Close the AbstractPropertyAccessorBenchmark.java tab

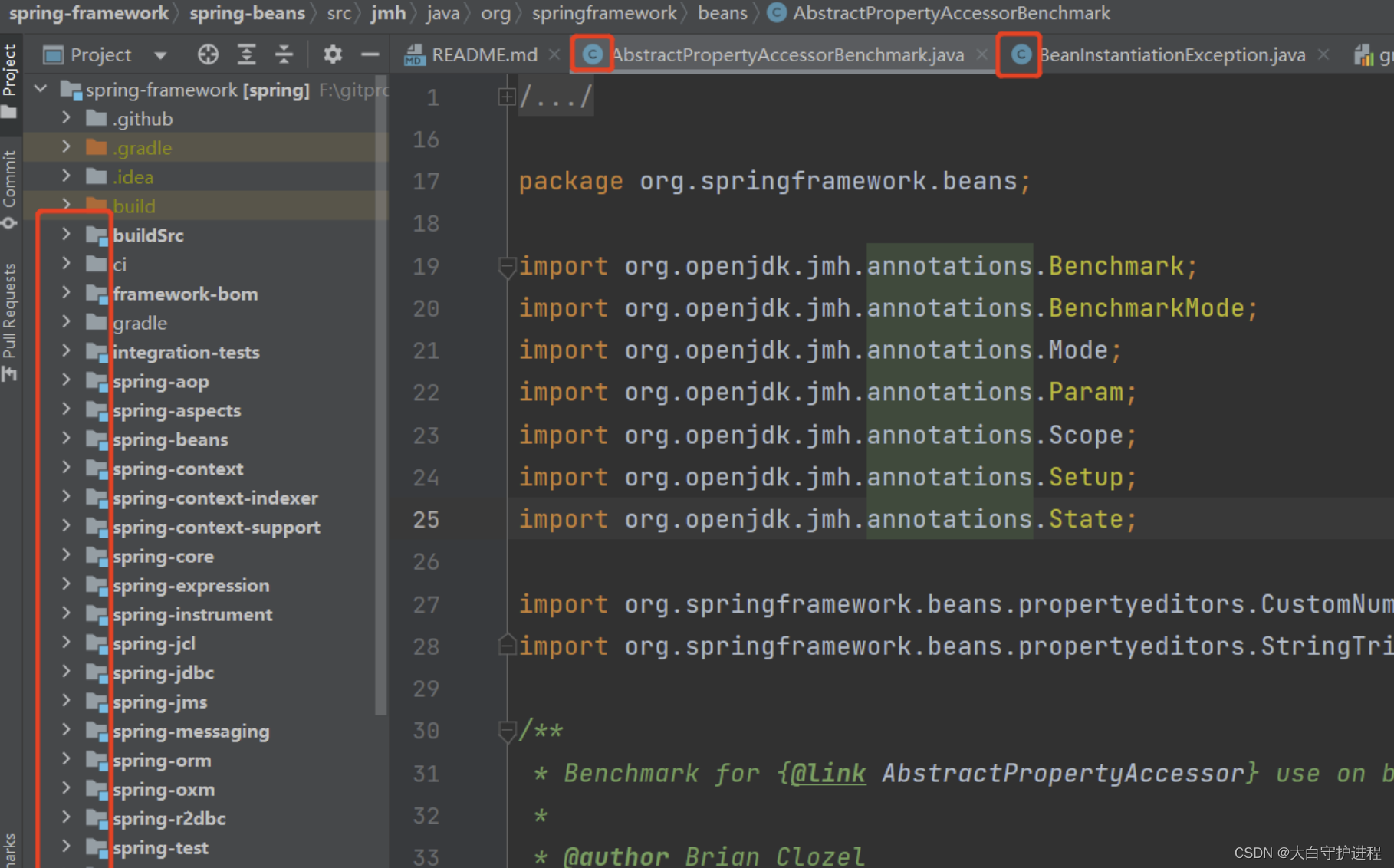pos(981,54)
